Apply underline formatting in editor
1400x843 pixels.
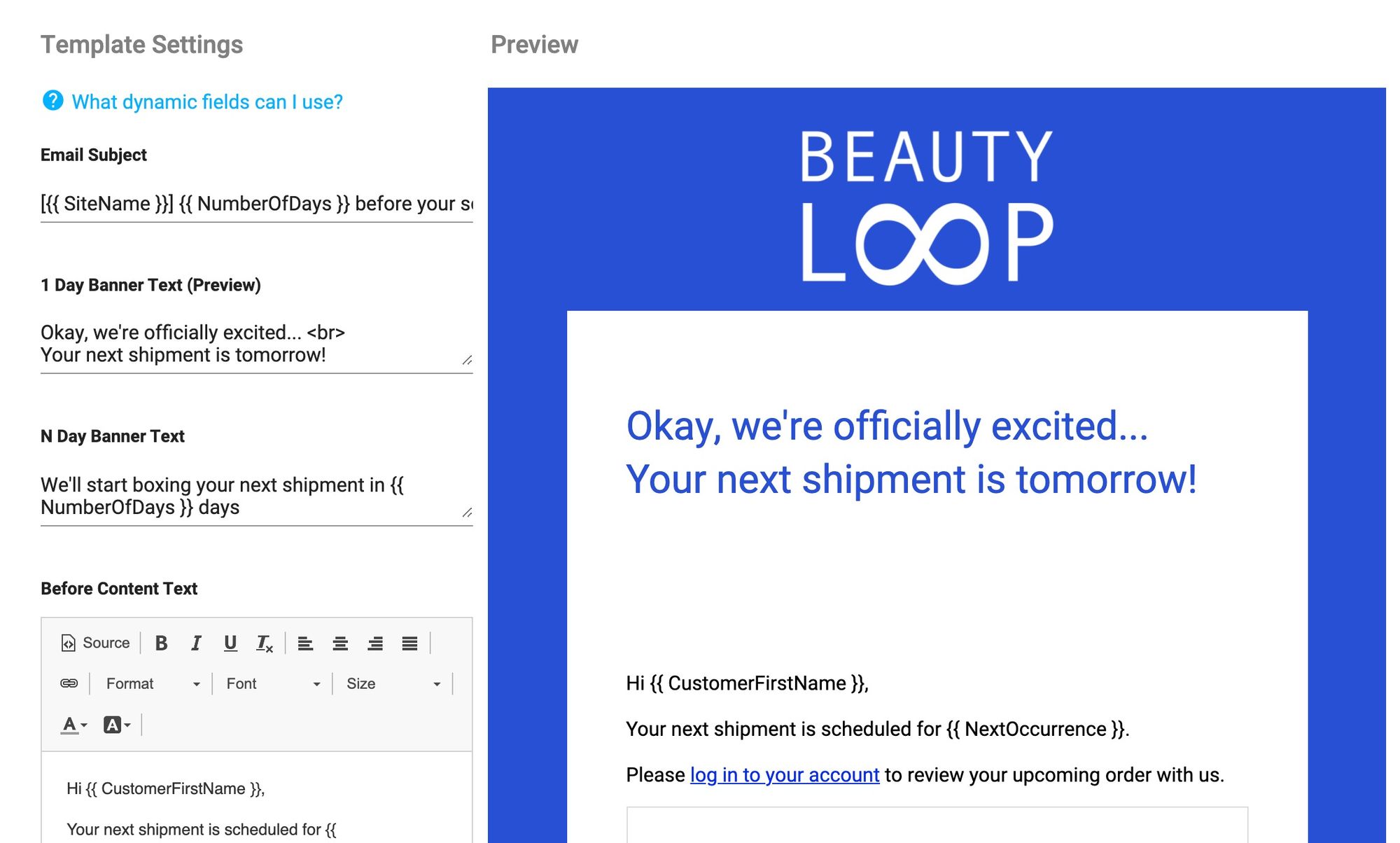coord(230,643)
